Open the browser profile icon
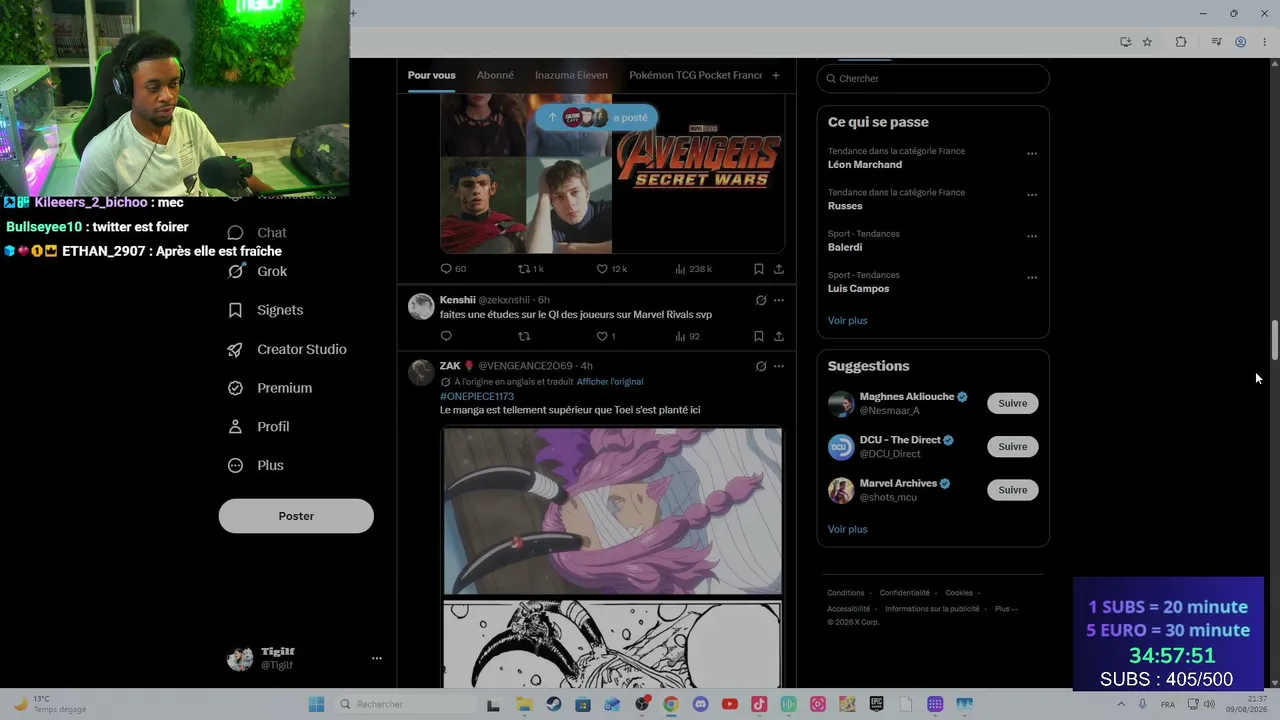 (x=1240, y=42)
